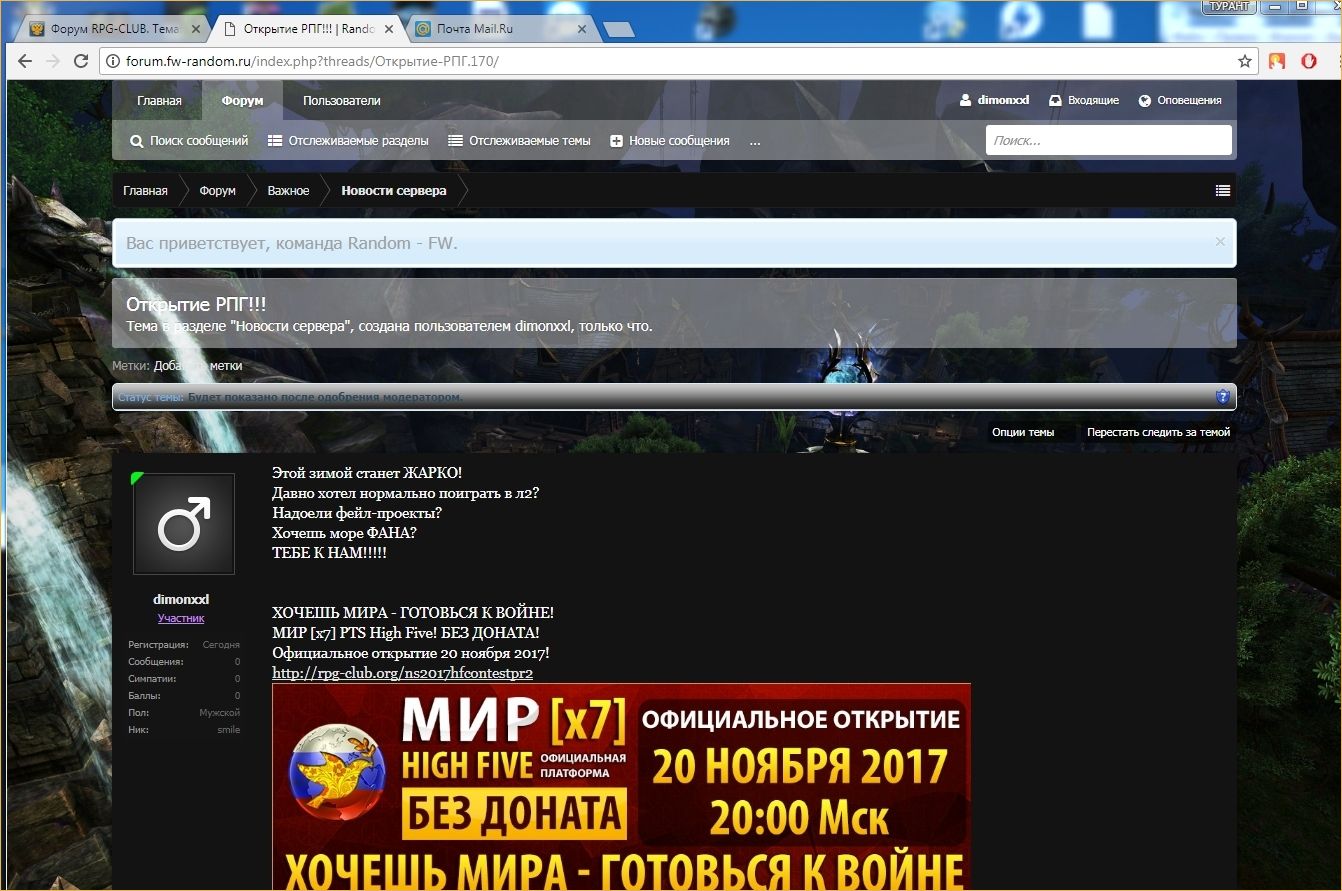Click the МИР x7 High Five banner
Image resolution: width=1342 pixels, height=891 pixels.
point(621,787)
